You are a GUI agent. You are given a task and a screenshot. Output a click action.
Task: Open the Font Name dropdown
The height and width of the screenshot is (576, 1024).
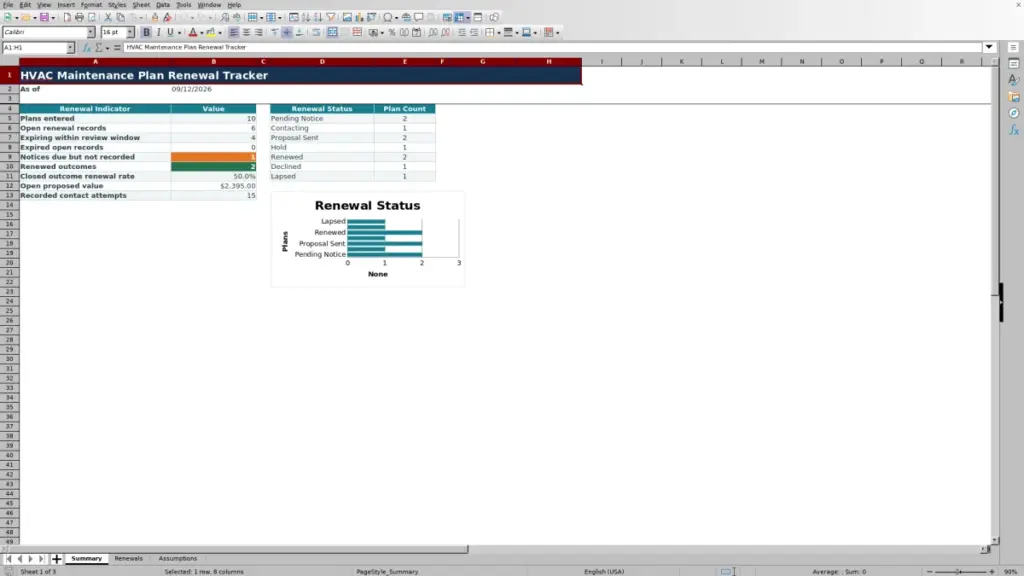(x=91, y=33)
